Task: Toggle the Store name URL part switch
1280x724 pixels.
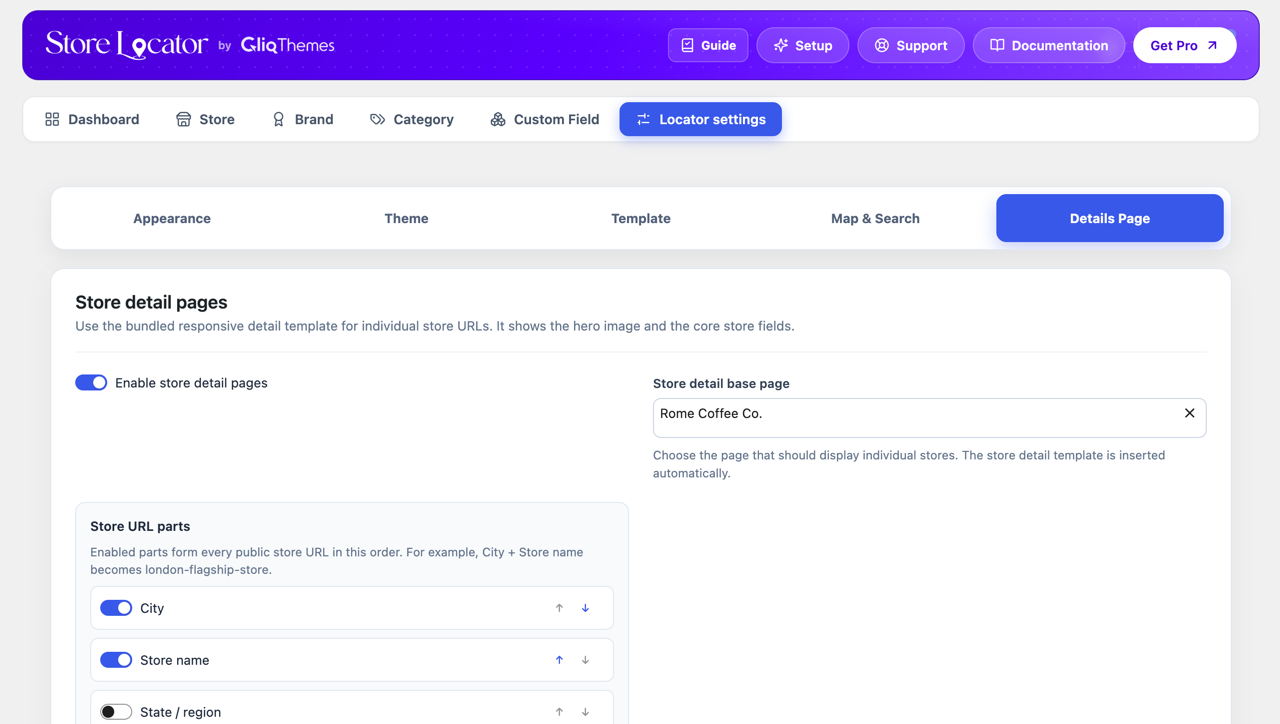Action: click(116, 660)
